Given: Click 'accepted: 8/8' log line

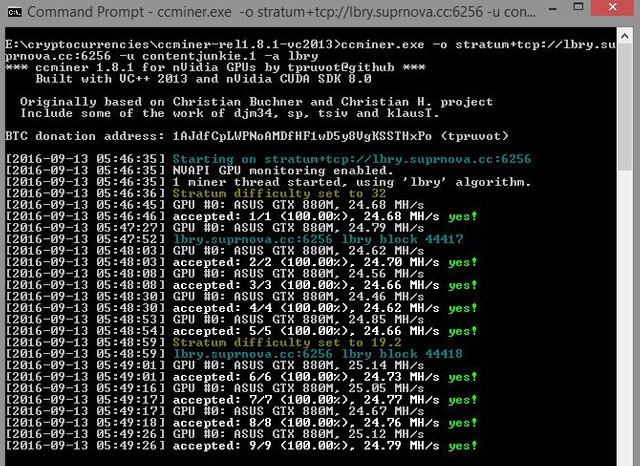Looking at the screenshot, I should click(241, 423).
